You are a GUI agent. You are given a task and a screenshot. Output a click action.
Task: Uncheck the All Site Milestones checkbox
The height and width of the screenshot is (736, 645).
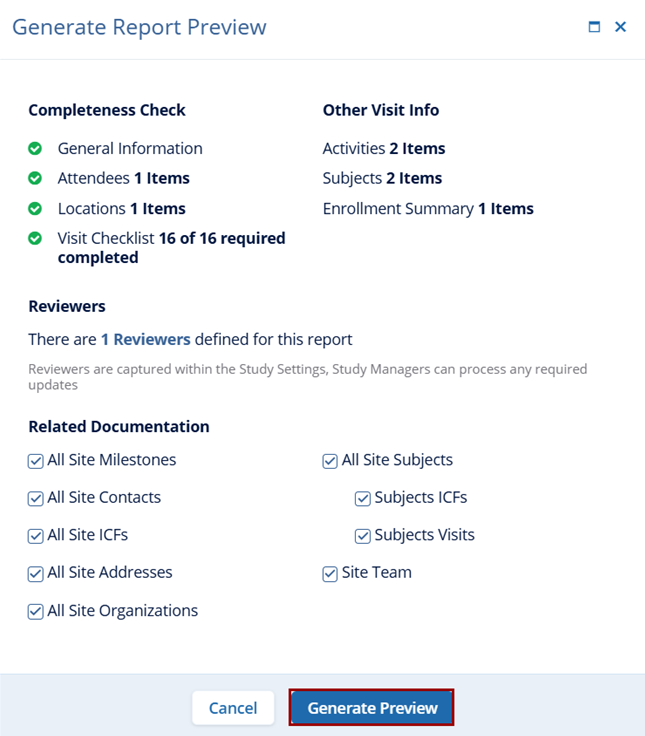[x=36, y=461]
